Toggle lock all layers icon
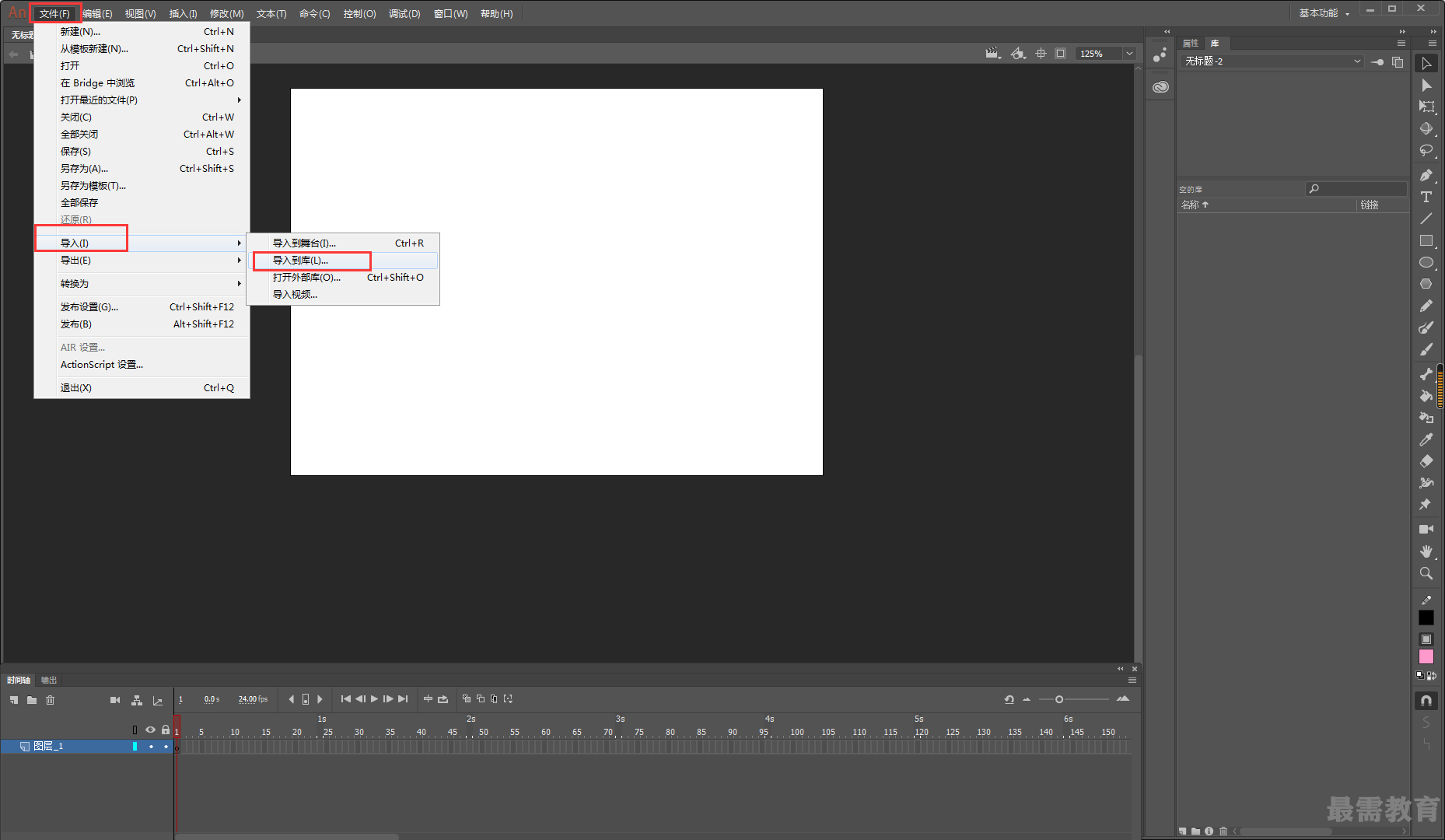 click(x=166, y=730)
